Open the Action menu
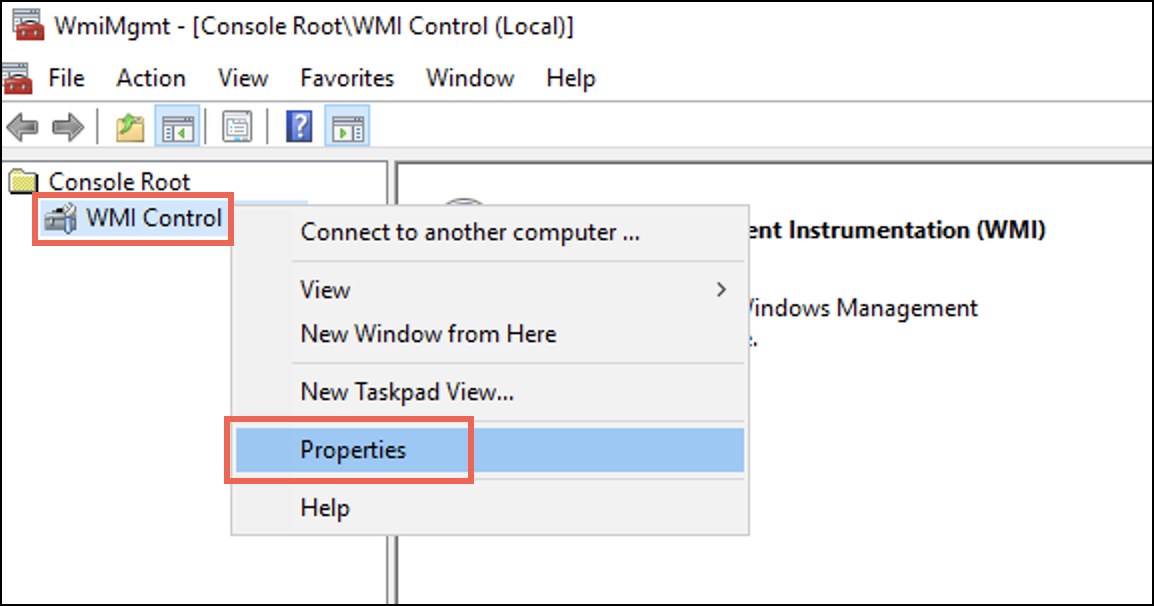Screen dimensions: 1154x606 151,78
